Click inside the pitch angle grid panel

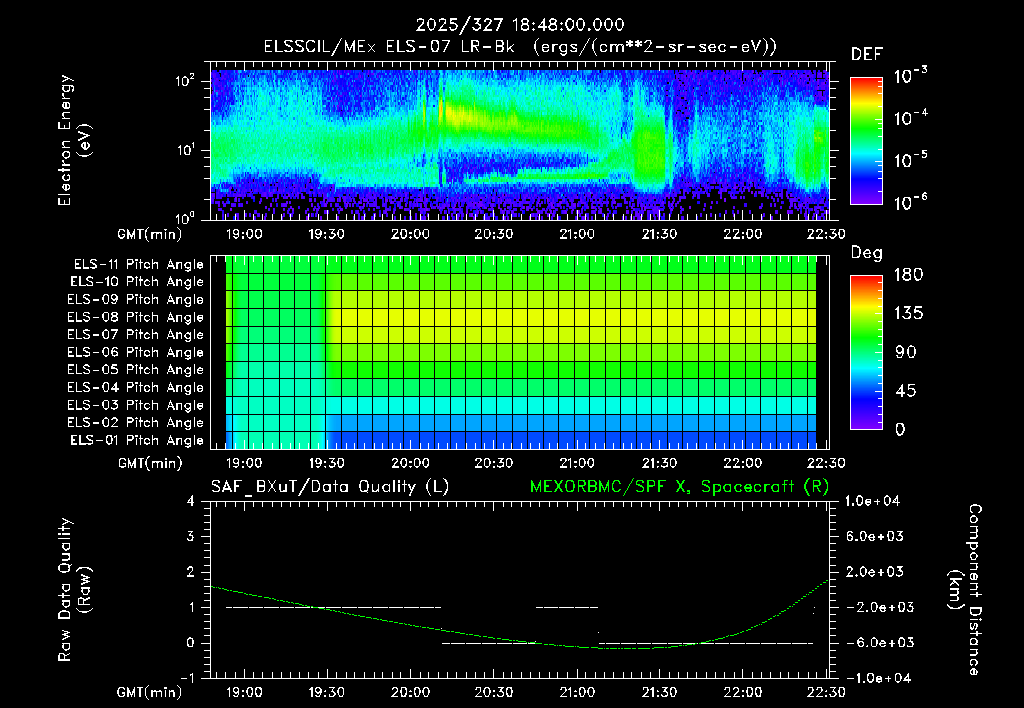520,352
